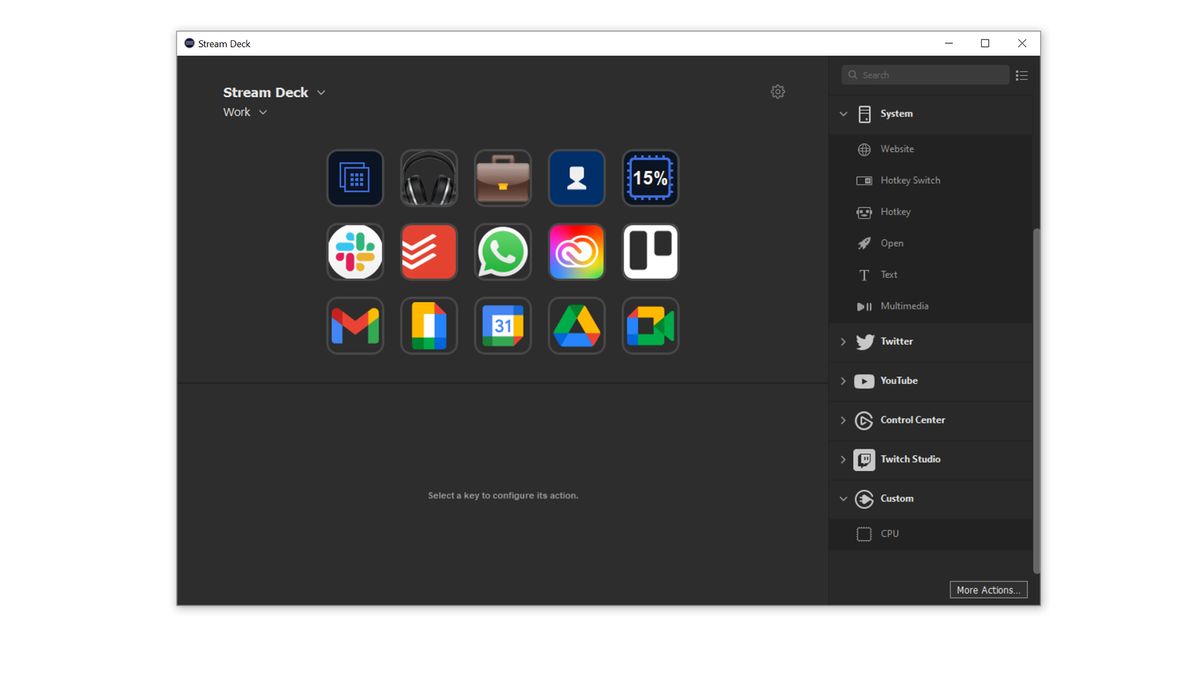This screenshot has height=675, width=1200.
Task: Click the More Actions button
Action: 988,589
